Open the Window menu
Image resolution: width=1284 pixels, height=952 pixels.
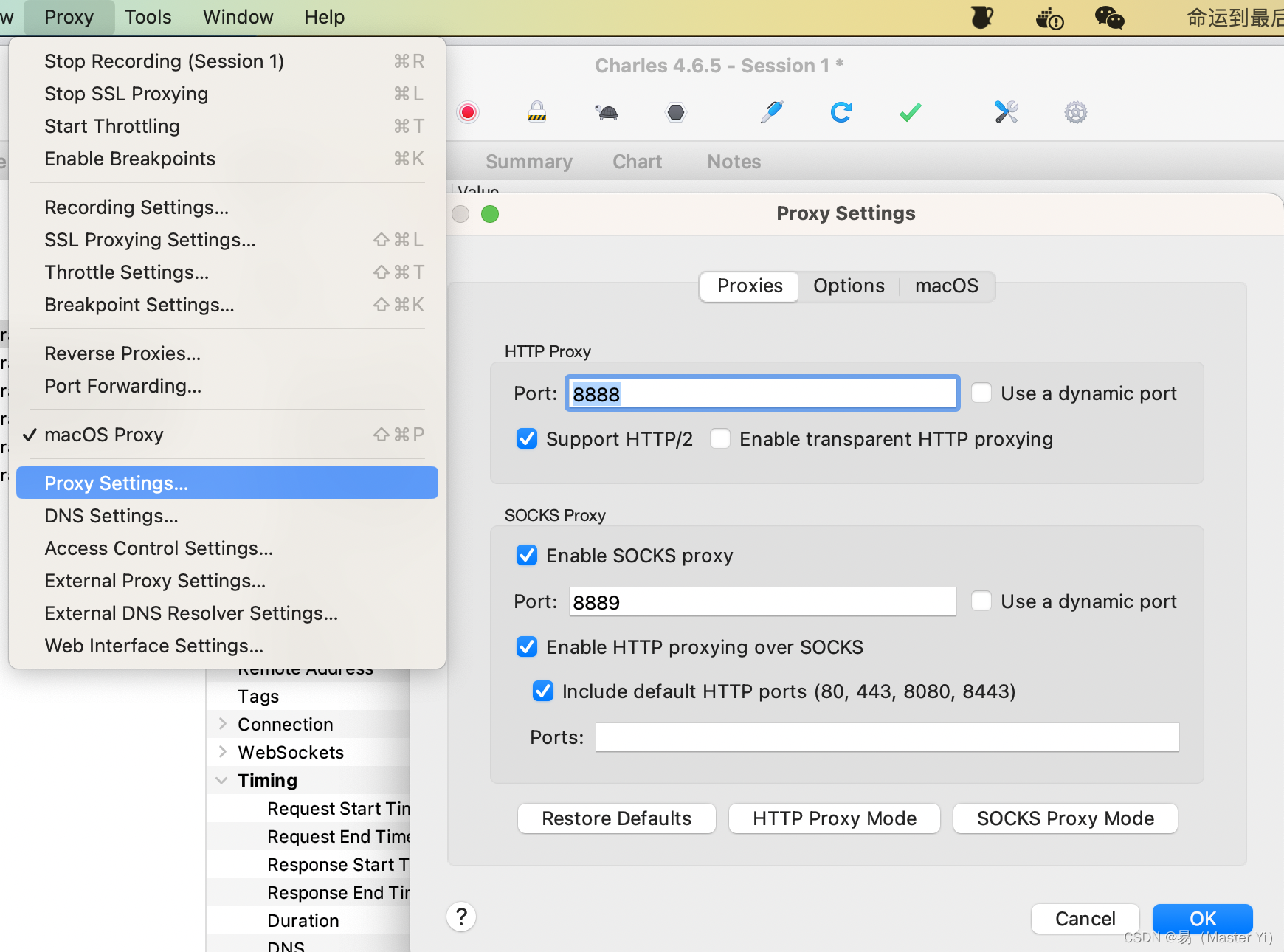(238, 17)
